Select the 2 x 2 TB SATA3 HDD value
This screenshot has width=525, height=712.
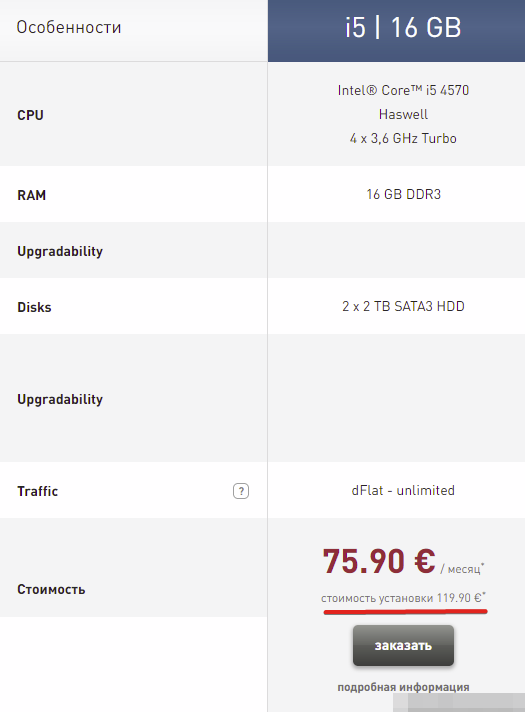[403, 307]
